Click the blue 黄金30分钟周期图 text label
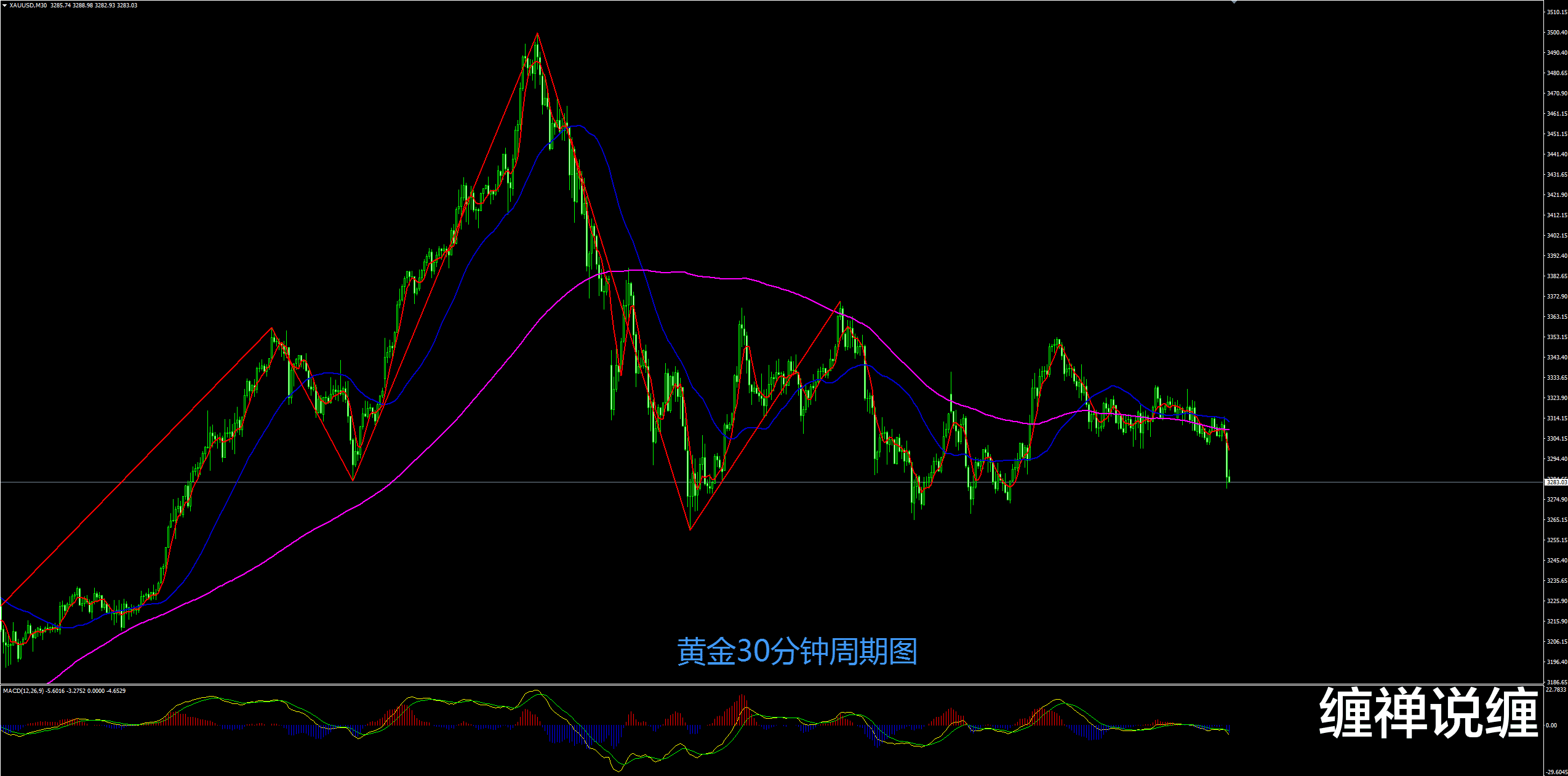 tap(798, 652)
